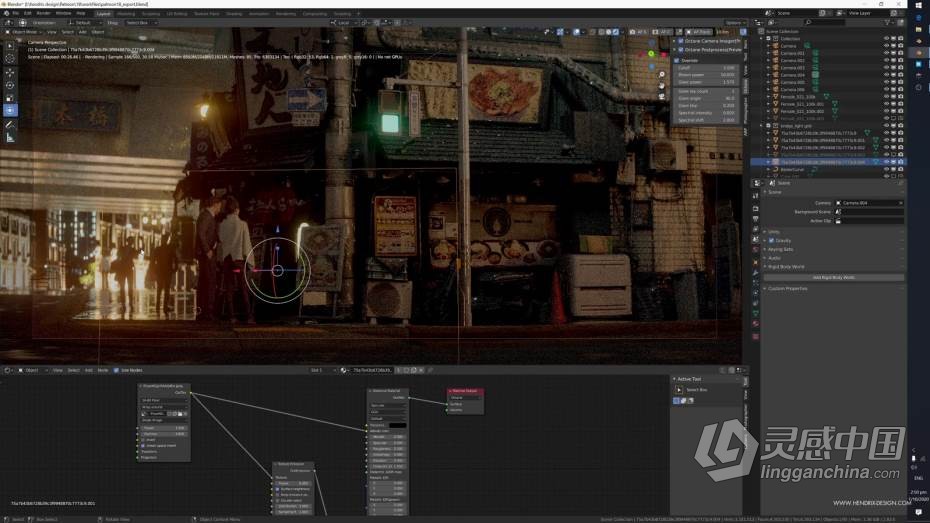Click the Active Clip input field
Viewport: 930px width, 523px height.
pos(870,221)
